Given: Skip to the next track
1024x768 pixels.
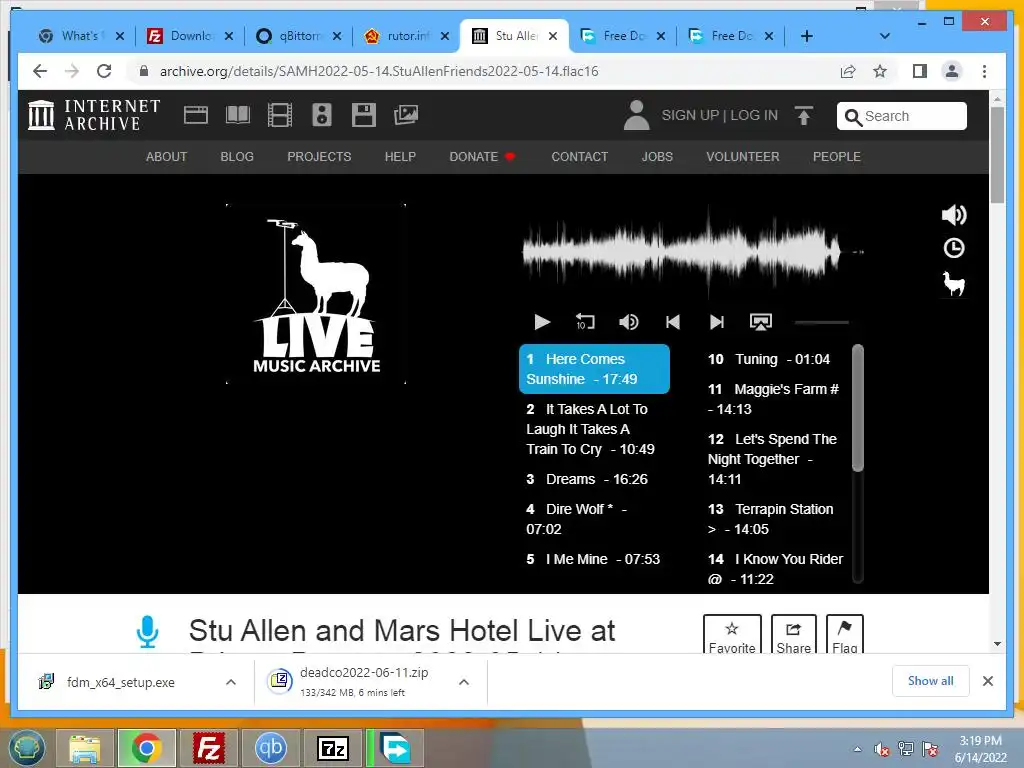Looking at the screenshot, I should point(716,322).
